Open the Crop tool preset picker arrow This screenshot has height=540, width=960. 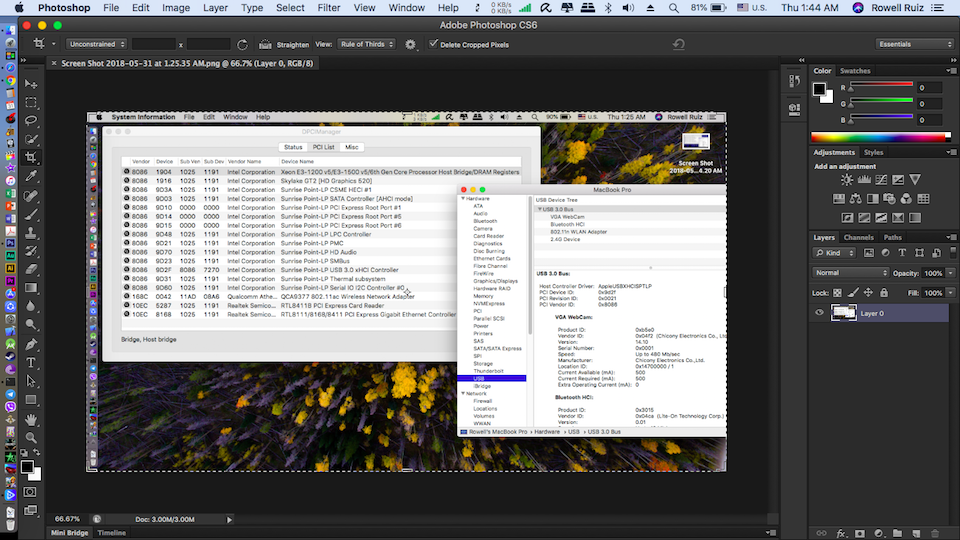[53, 44]
